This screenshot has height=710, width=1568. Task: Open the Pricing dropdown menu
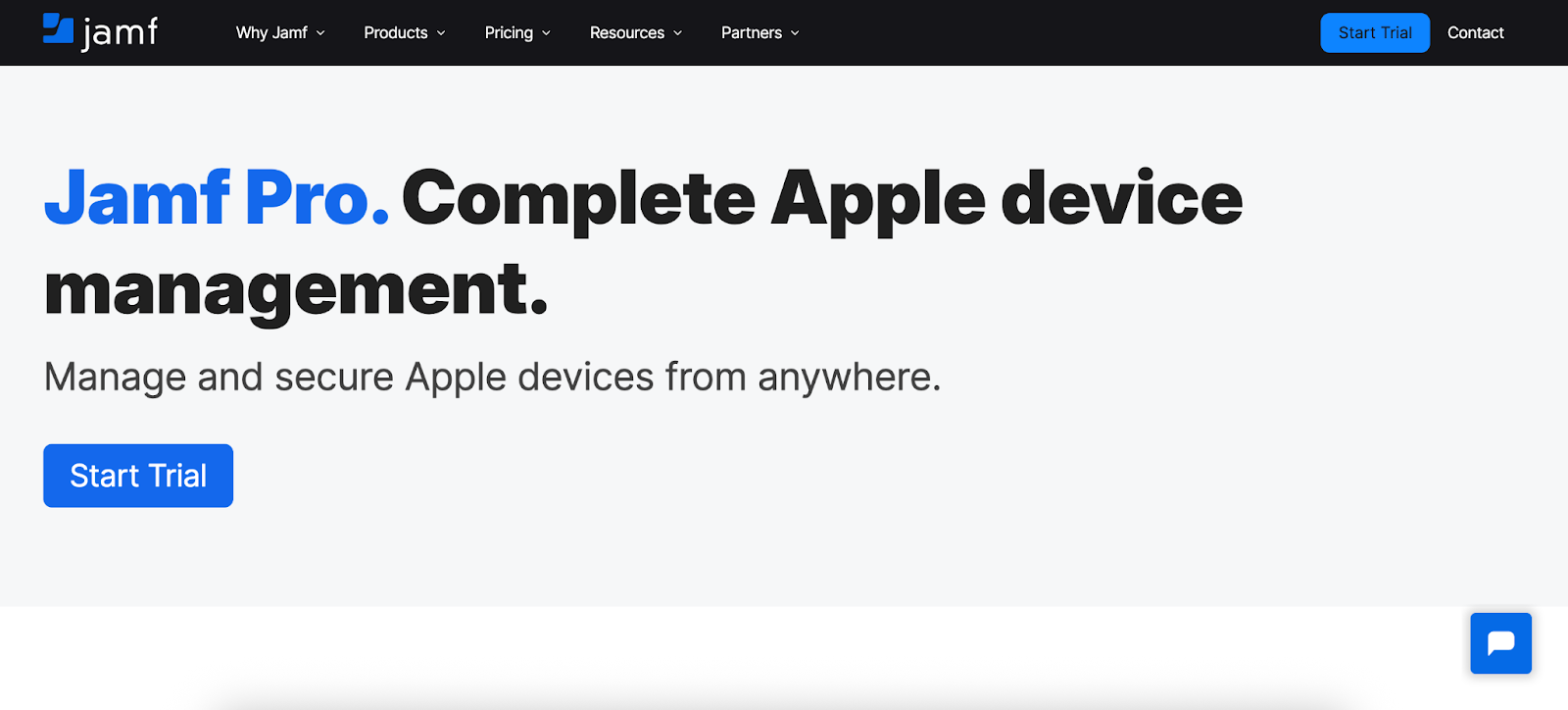(x=517, y=32)
